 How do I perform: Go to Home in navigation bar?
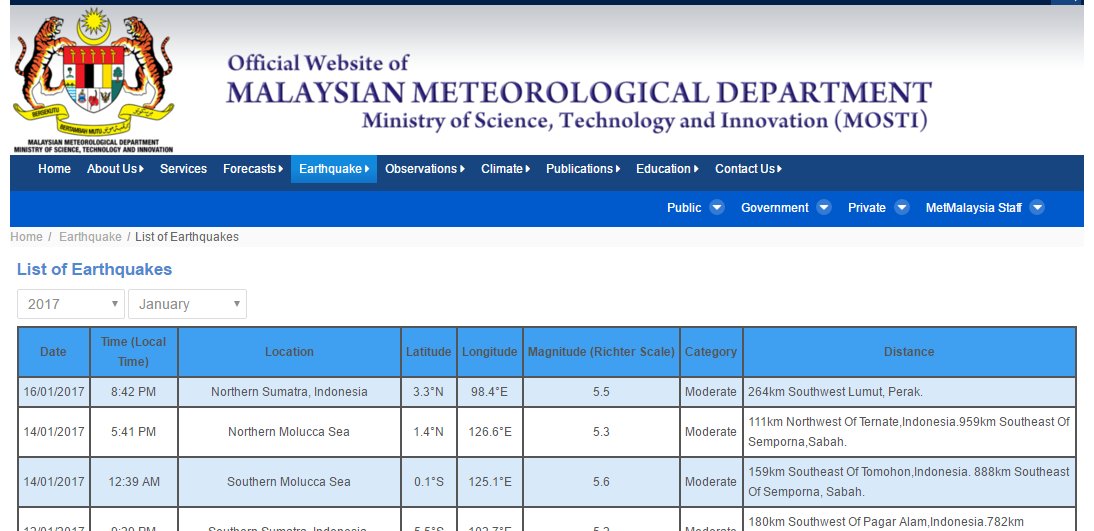click(x=54, y=169)
